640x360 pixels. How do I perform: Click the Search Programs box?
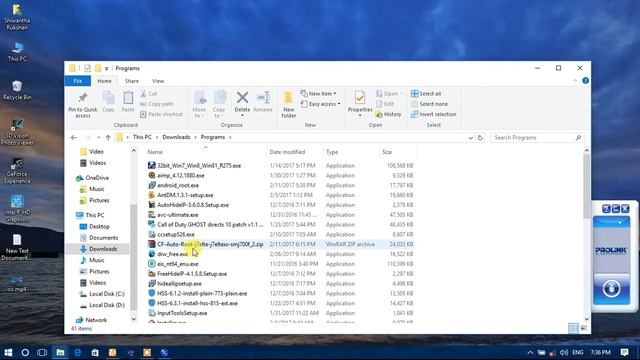point(537,138)
